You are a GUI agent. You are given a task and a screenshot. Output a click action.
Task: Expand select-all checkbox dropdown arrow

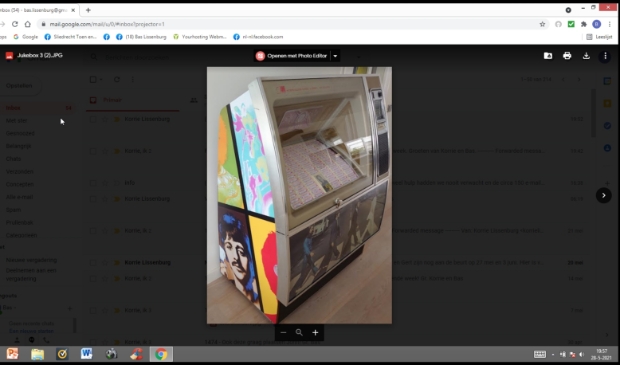tap(101, 79)
